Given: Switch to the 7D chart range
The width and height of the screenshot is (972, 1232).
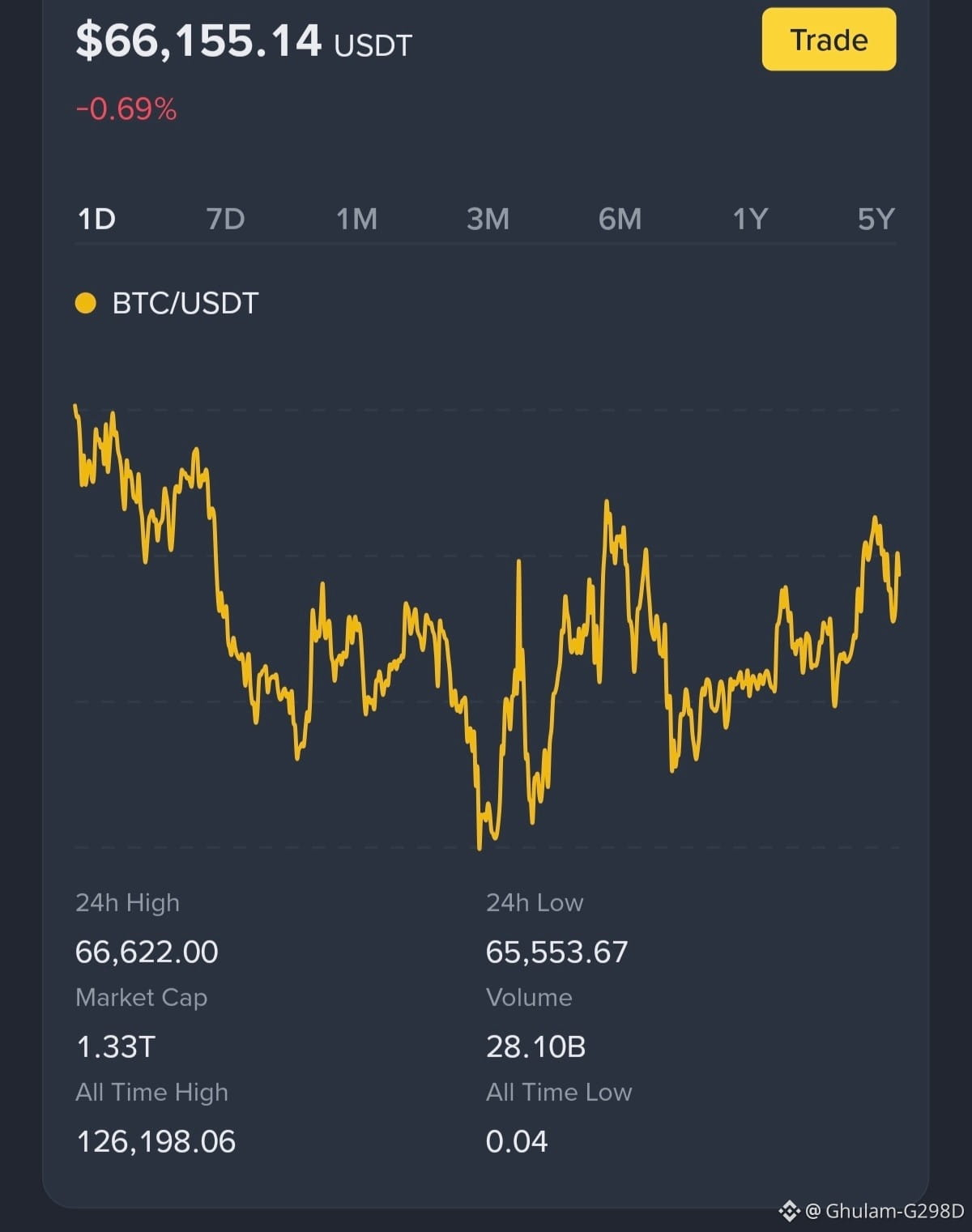Looking at the screenshot, I should pyautogui.click(x=225, y=219).
